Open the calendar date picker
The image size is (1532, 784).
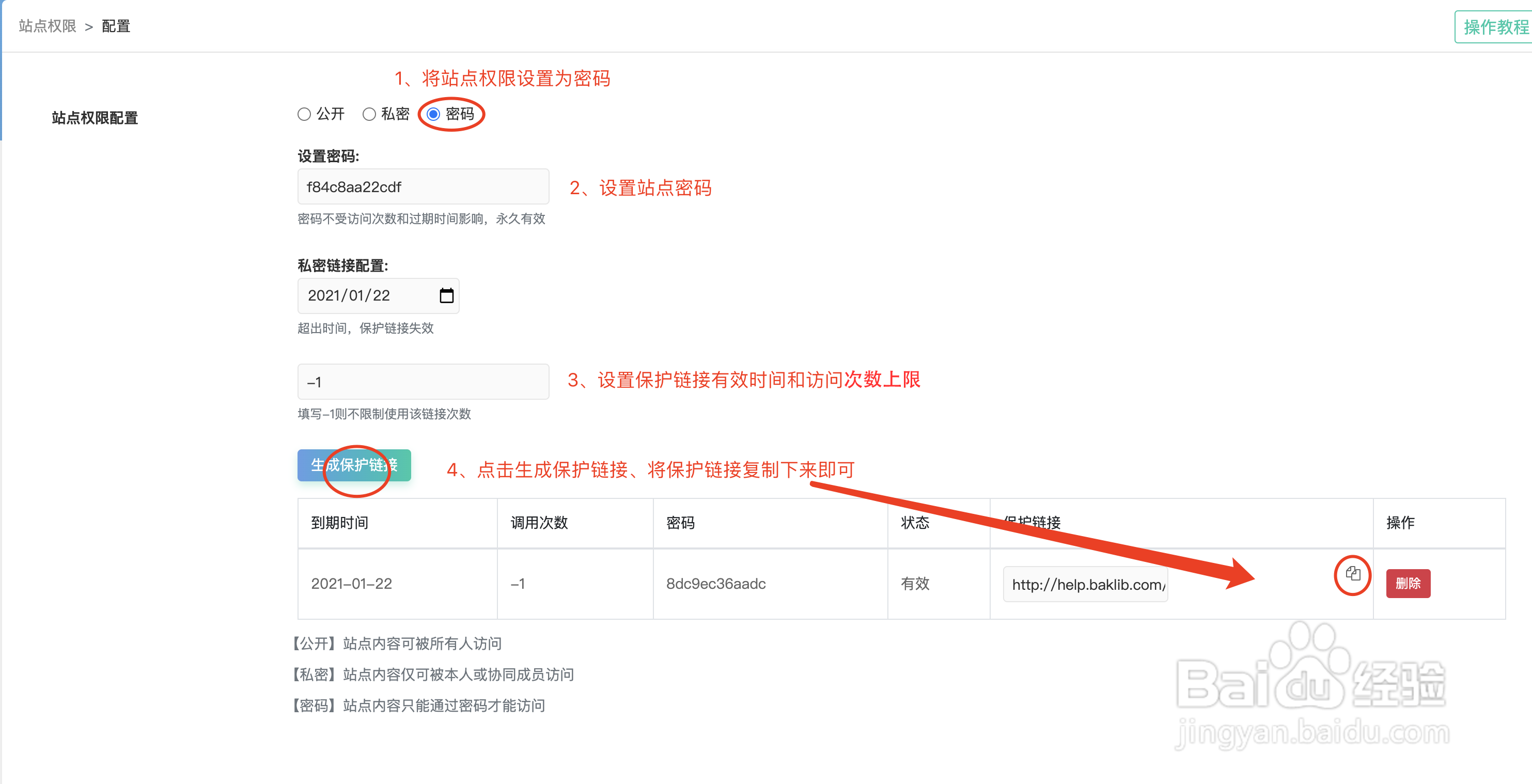[x=447, y=295]
